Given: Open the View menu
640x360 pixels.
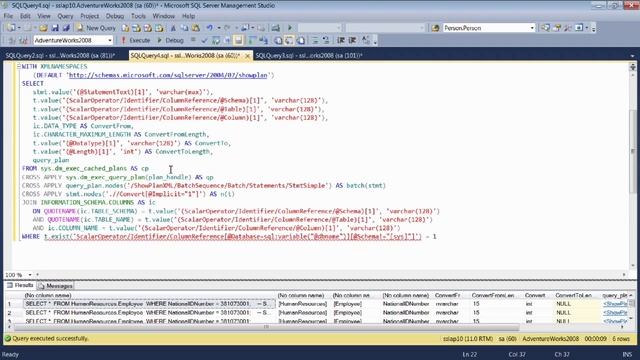Looking at the screenshot, I should (44, 16).
